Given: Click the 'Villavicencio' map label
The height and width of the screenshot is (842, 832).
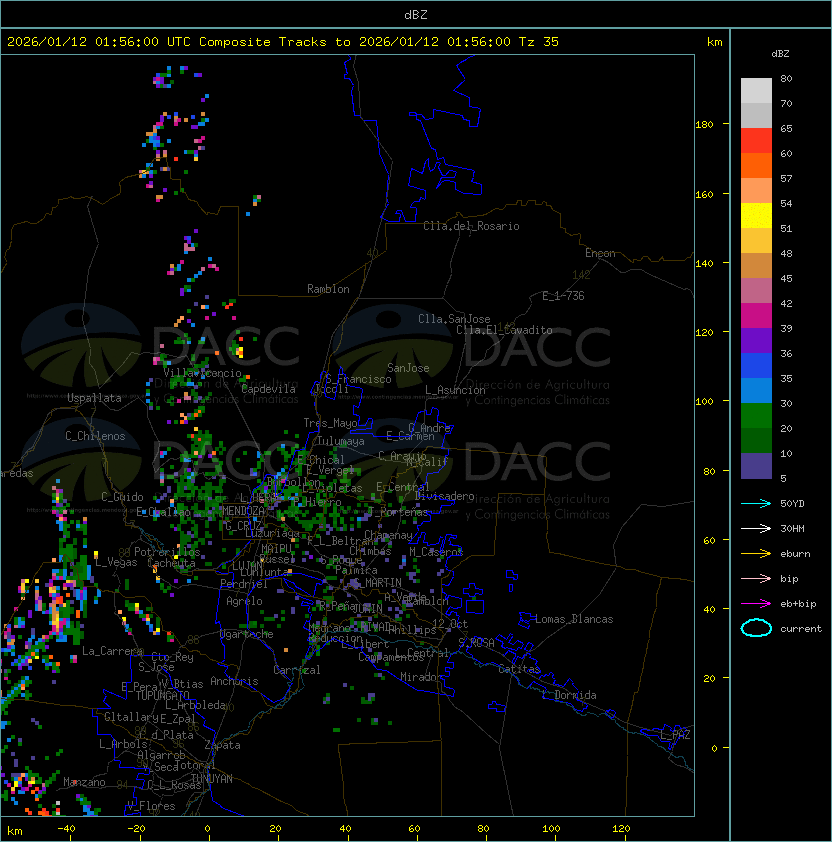Looking at the screenshot, I should 202,373.
